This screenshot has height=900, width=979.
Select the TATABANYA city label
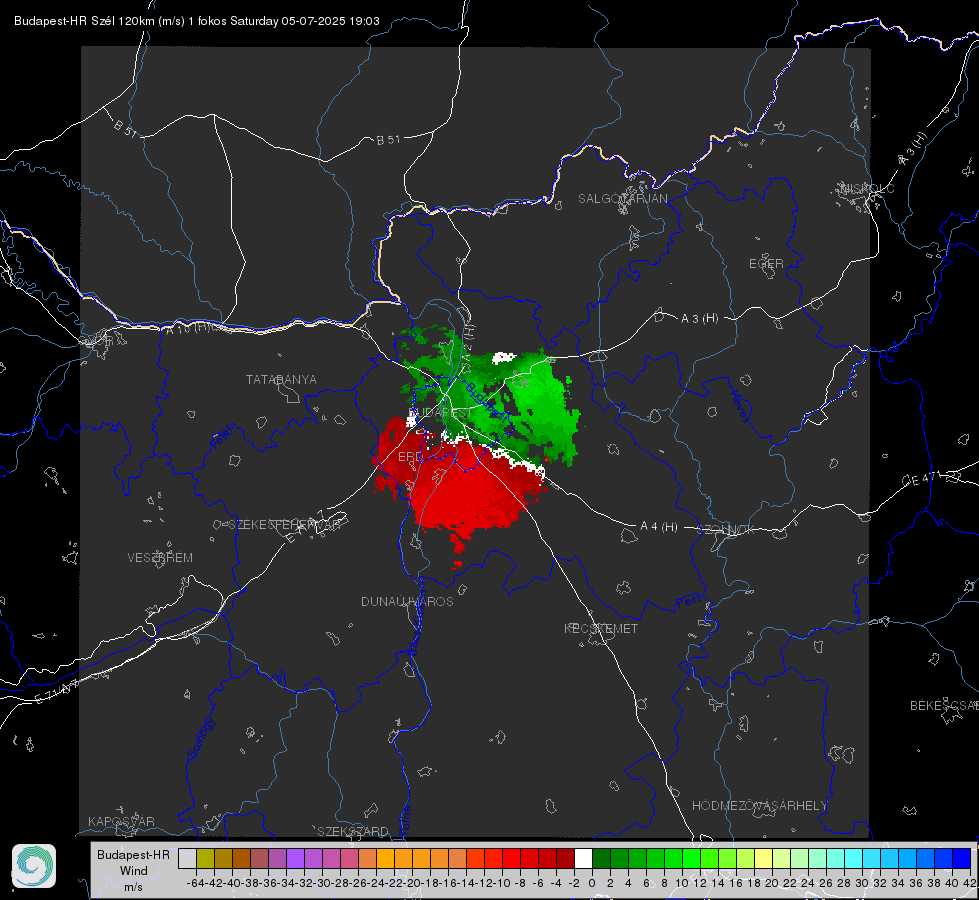pos(281,380)
